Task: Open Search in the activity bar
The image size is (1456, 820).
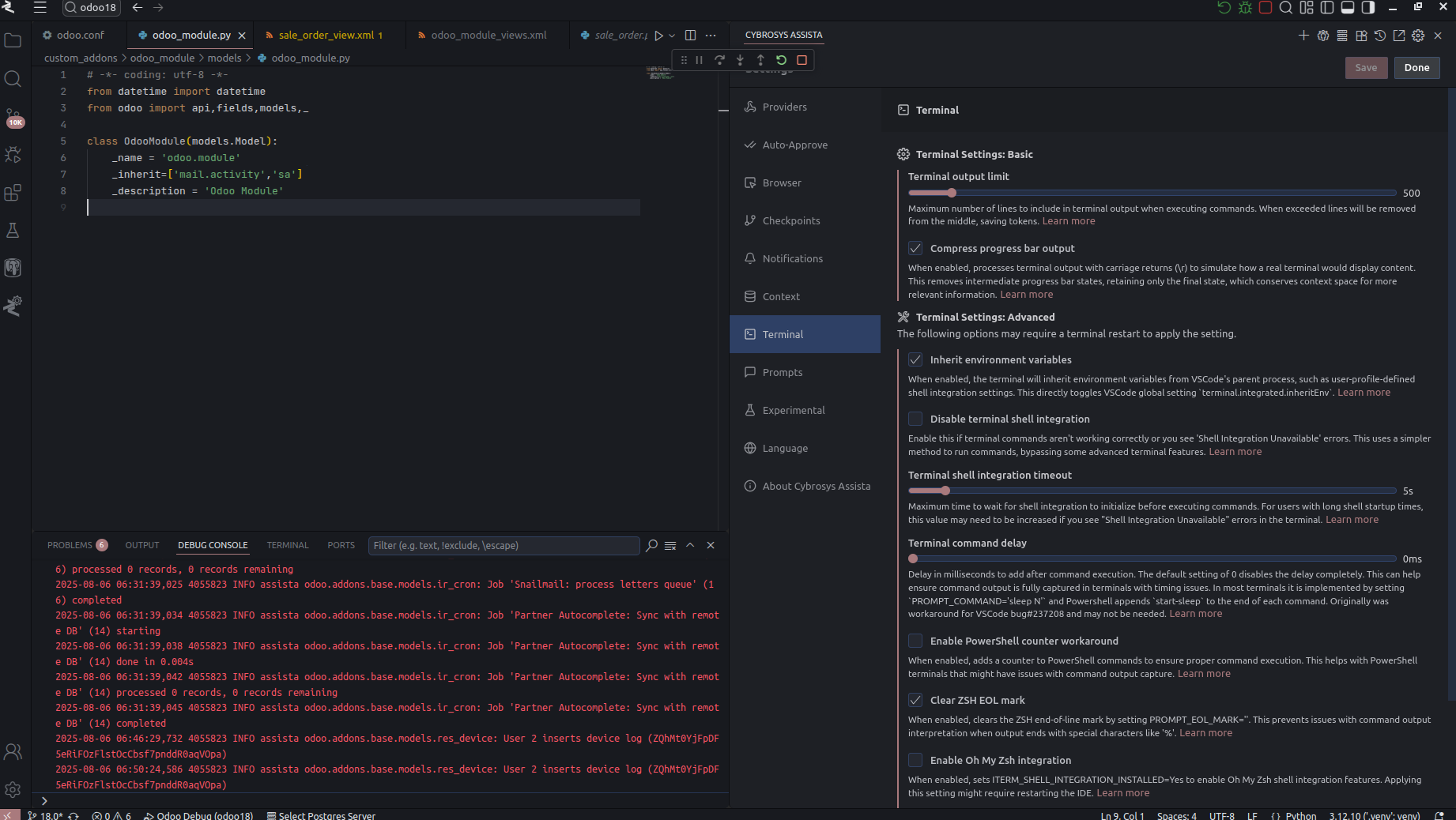Action: (13, 78)
